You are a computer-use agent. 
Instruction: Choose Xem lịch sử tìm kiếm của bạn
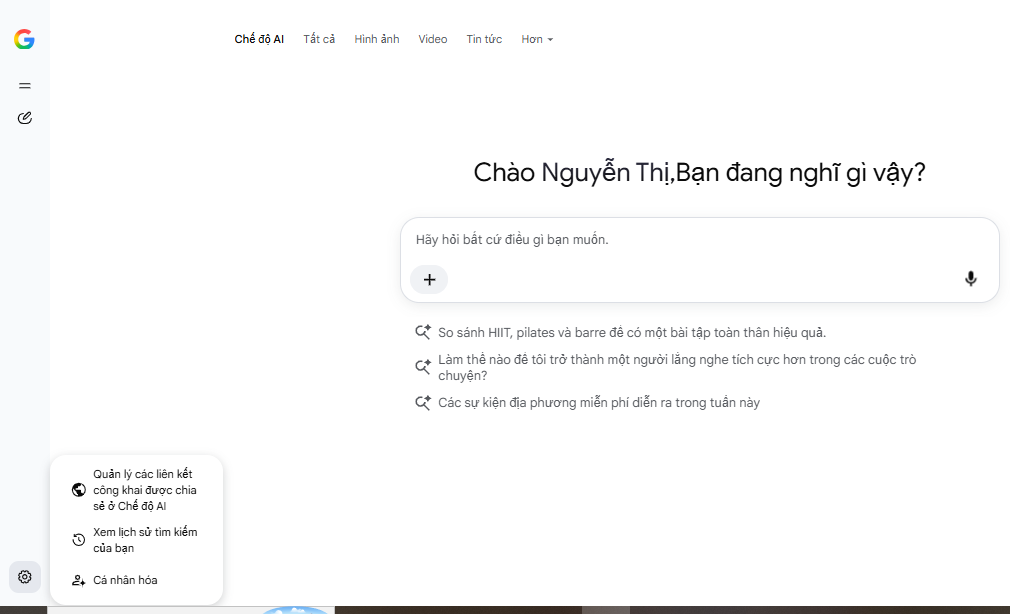pos(136,540)
